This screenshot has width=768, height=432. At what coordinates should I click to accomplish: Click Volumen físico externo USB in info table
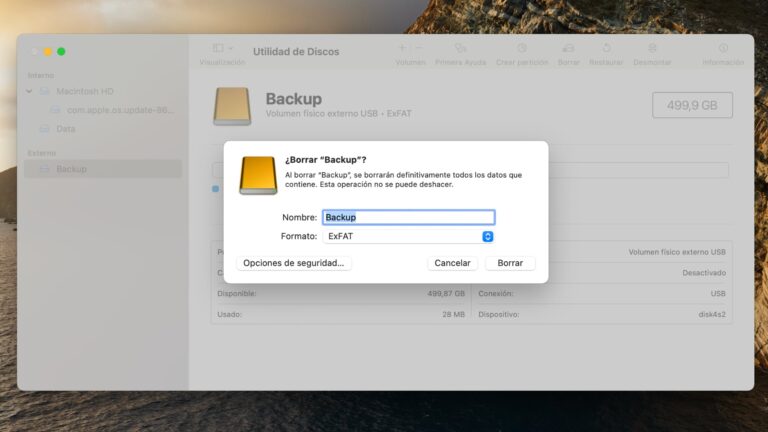click(677, 252)
